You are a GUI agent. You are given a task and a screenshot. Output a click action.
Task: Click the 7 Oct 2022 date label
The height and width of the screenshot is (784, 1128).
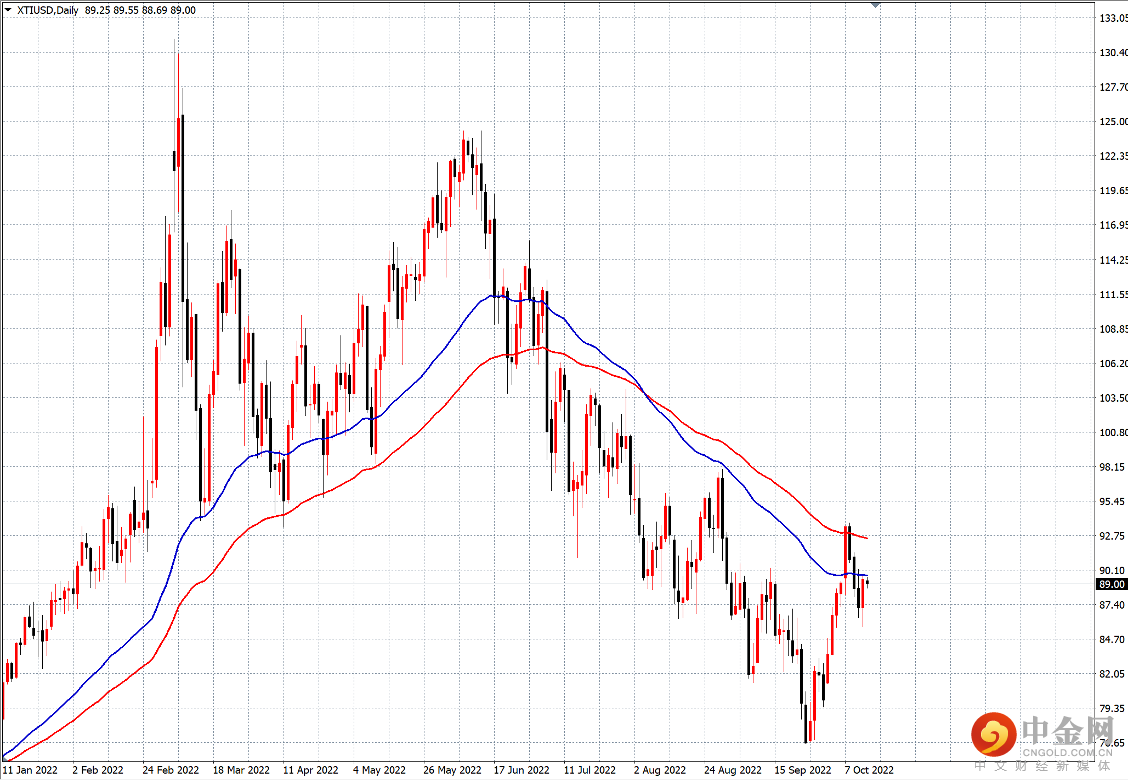pyautogui.click(x=869, y=770)
